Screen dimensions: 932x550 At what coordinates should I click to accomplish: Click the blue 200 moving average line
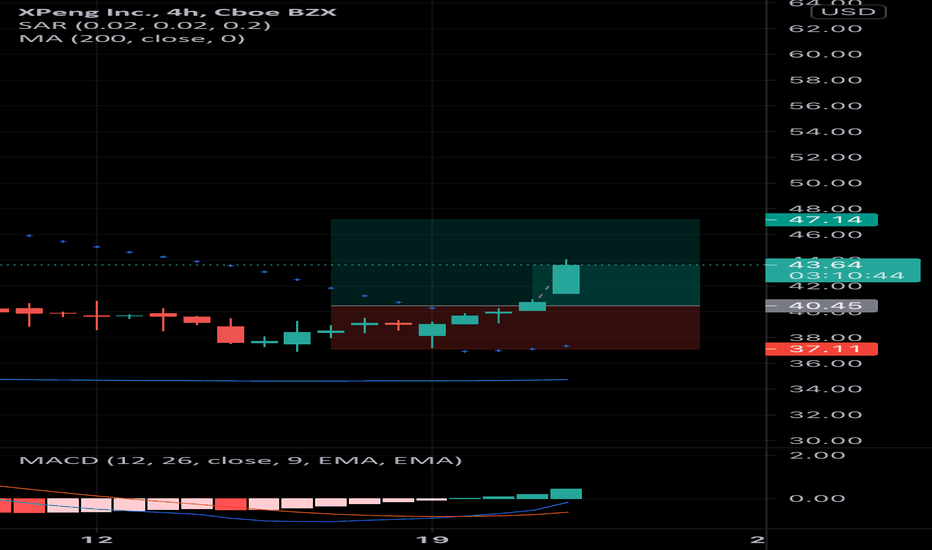click(284, 380)
